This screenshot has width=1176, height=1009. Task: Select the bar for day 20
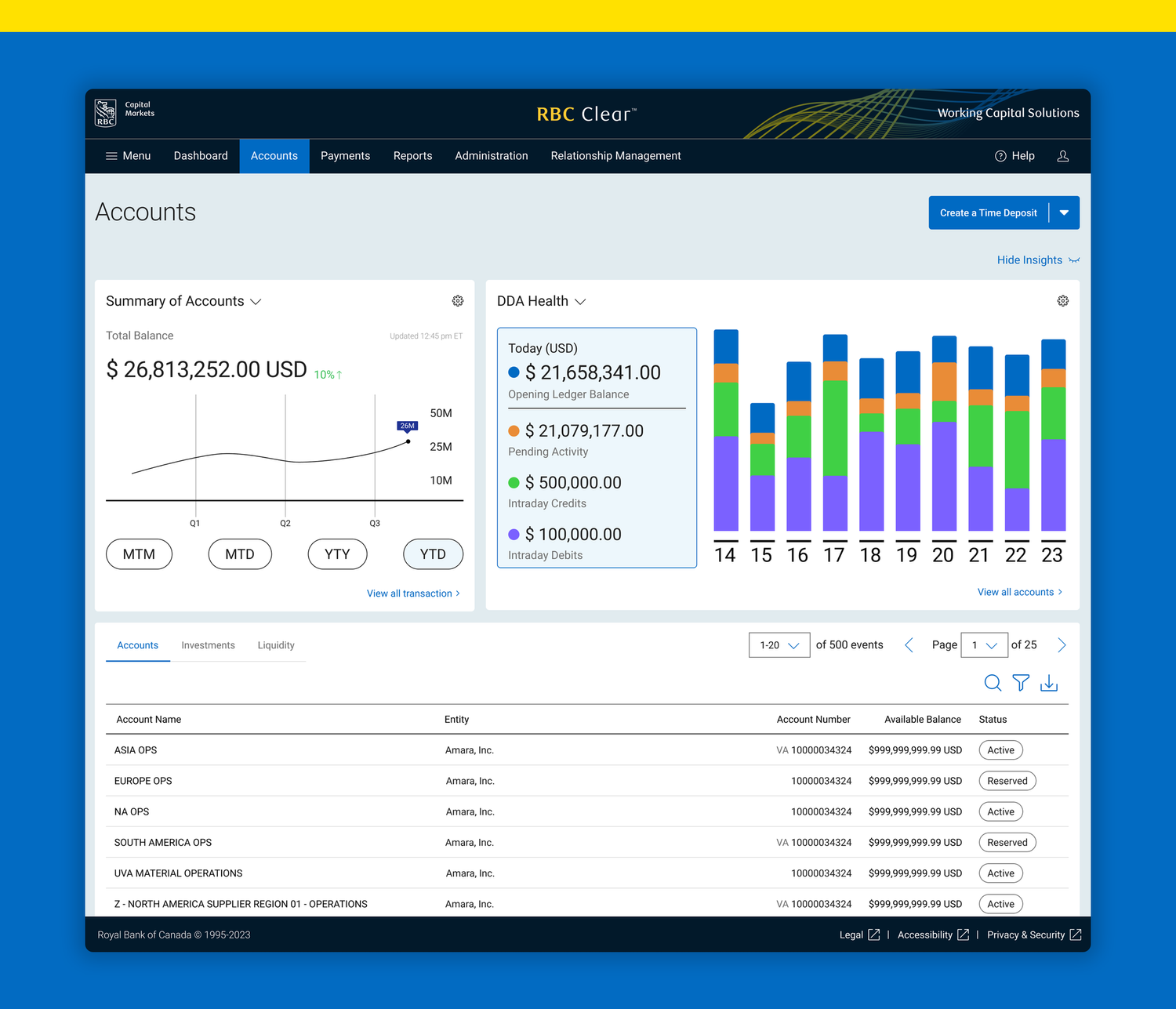pos(944,434)
